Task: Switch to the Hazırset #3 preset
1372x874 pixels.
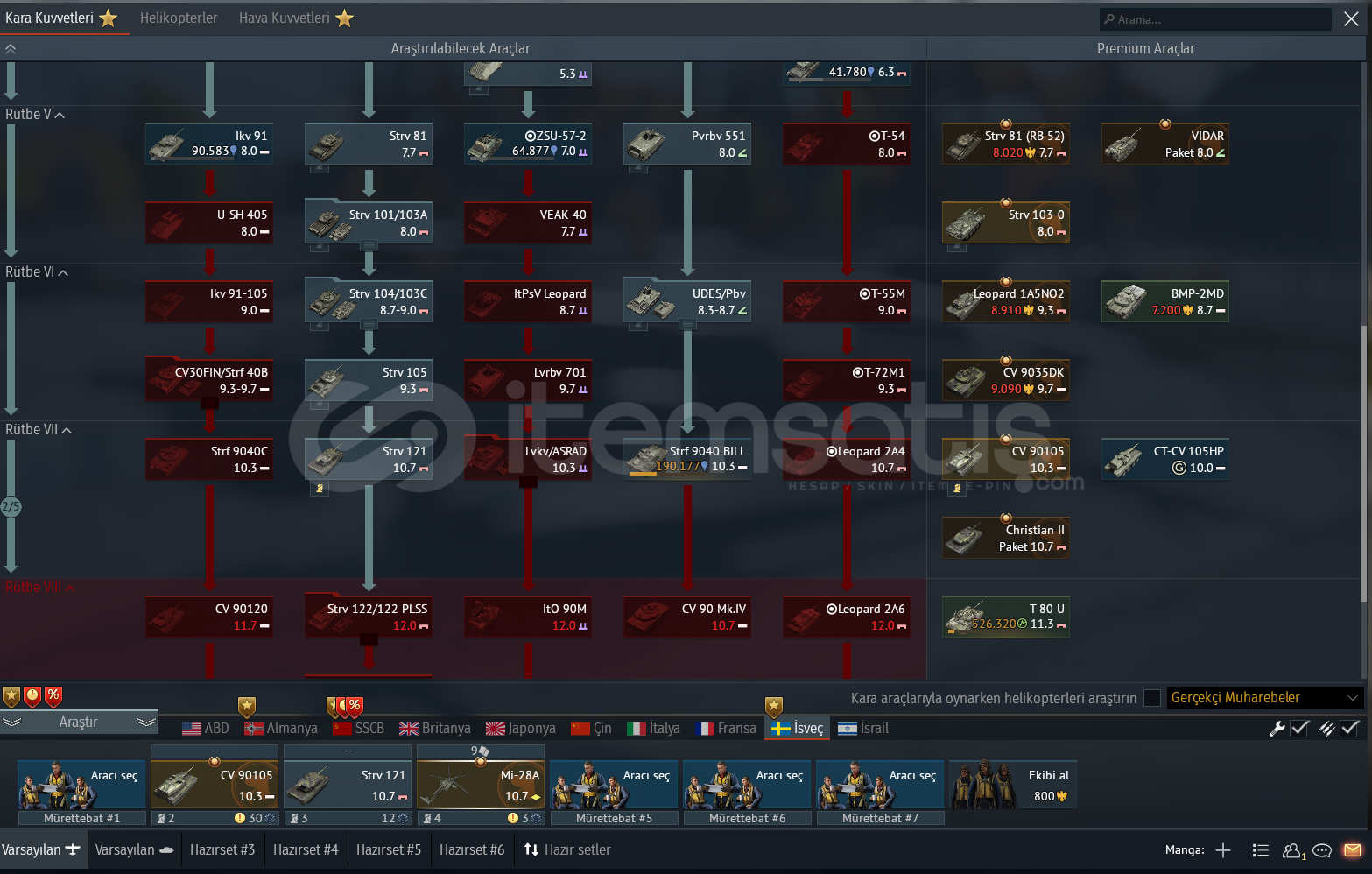Action: [222, 849]
